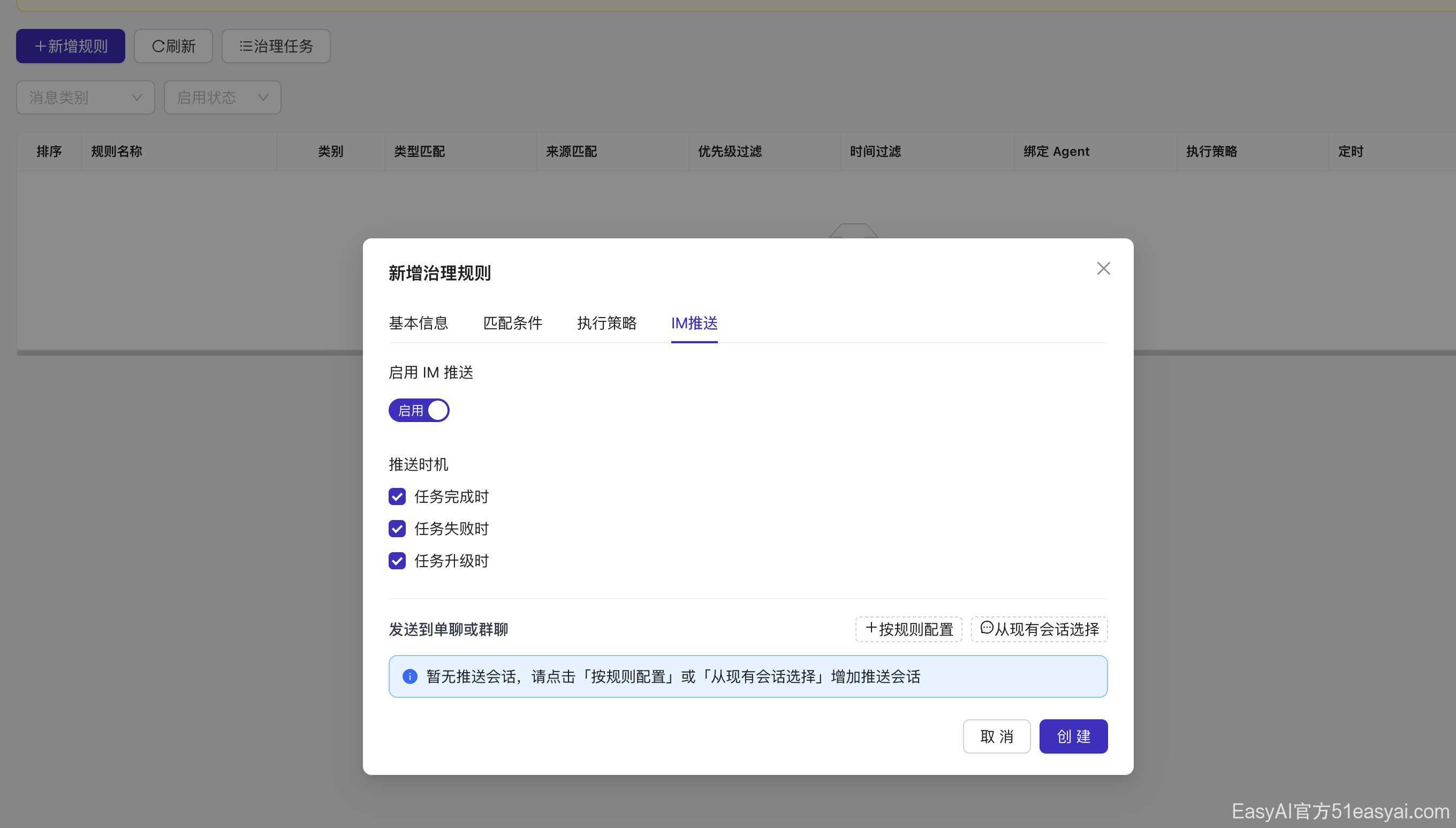Screen dimensions: 1456x828
Task: Click the plus icon on 新增规则
Action: pos(40,46)
